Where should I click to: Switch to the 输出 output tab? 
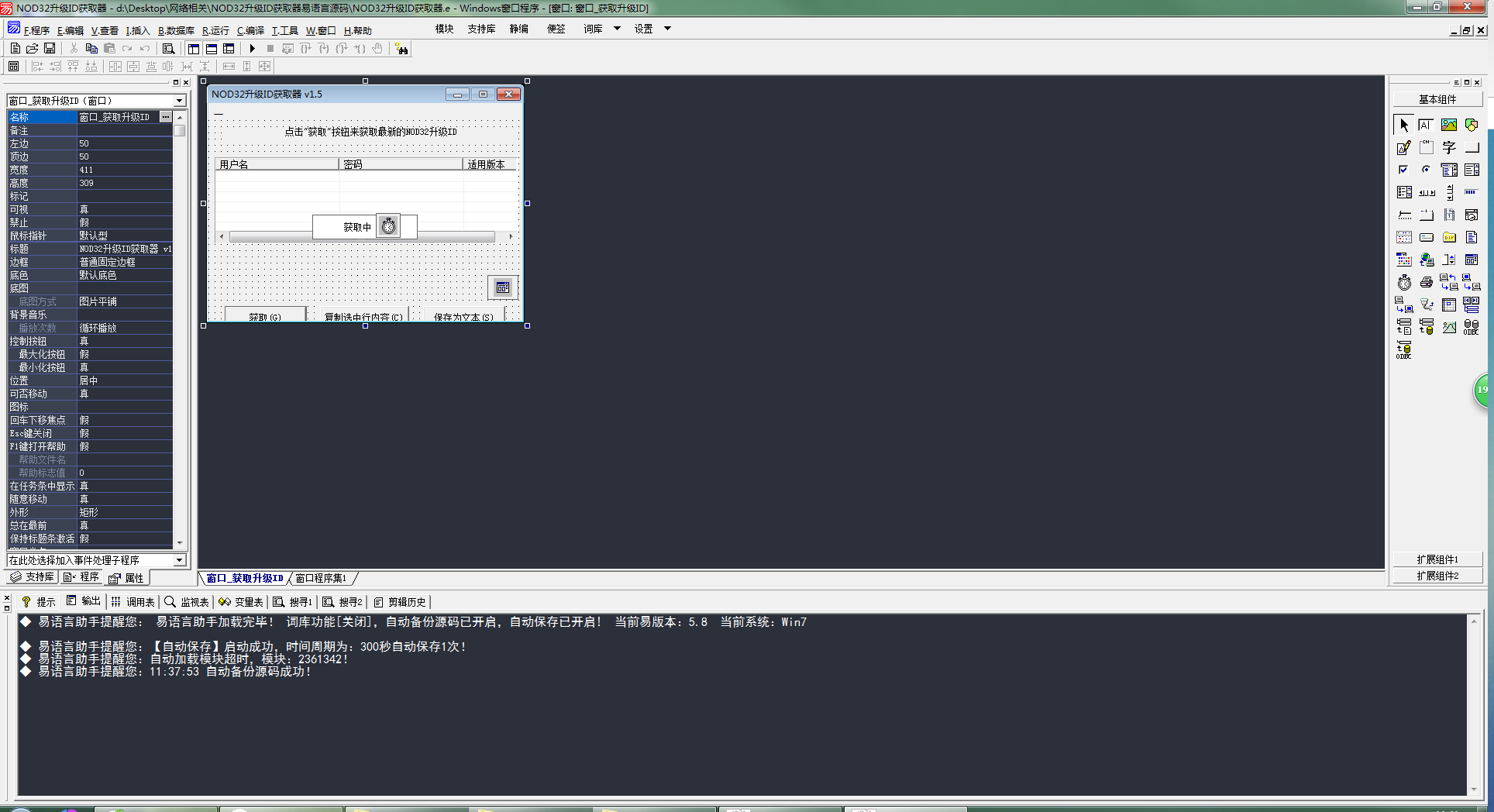tap(84, 601)
